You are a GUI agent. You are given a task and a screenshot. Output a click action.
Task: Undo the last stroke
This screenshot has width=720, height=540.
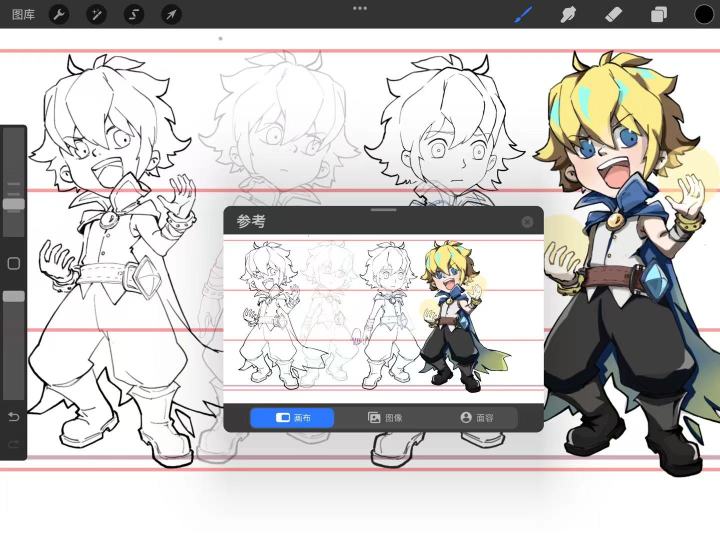pyautogui.click(x=14, y=416)
